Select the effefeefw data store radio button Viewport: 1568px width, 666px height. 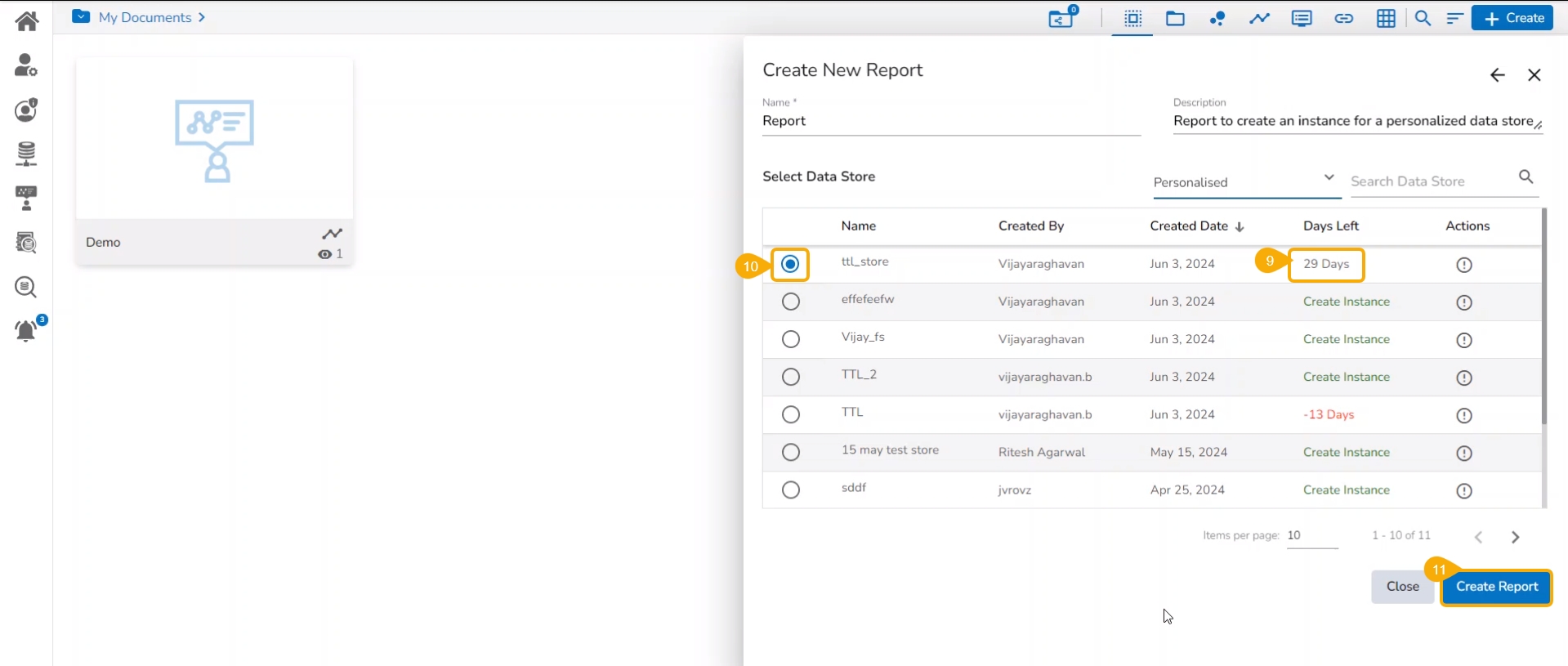click(x=790, y=302)
